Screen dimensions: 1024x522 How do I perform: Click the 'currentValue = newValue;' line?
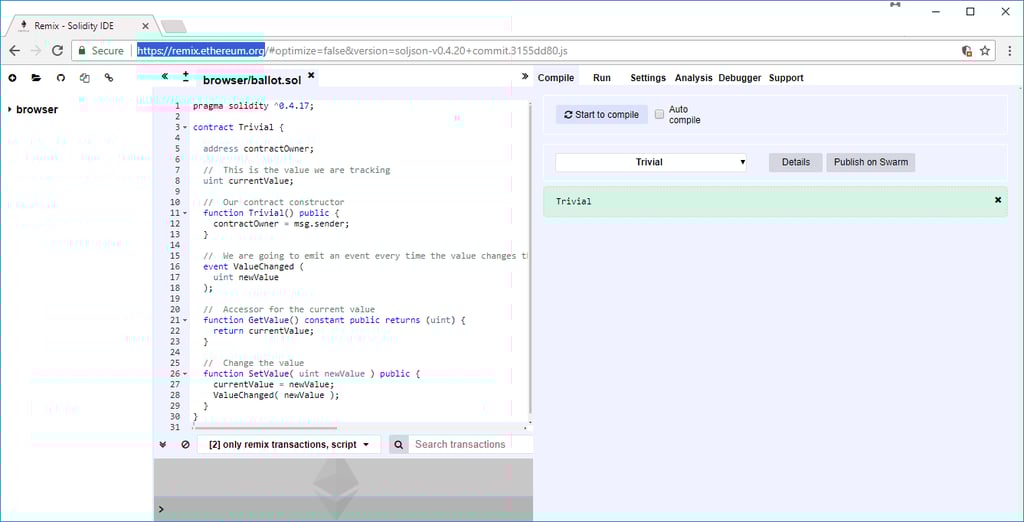[273, 384]
